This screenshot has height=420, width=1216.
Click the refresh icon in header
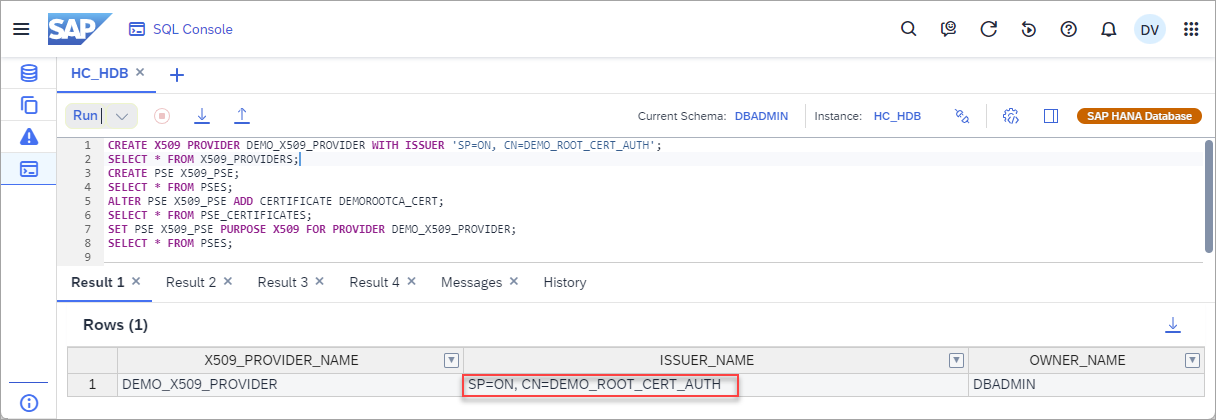[989, 29]
